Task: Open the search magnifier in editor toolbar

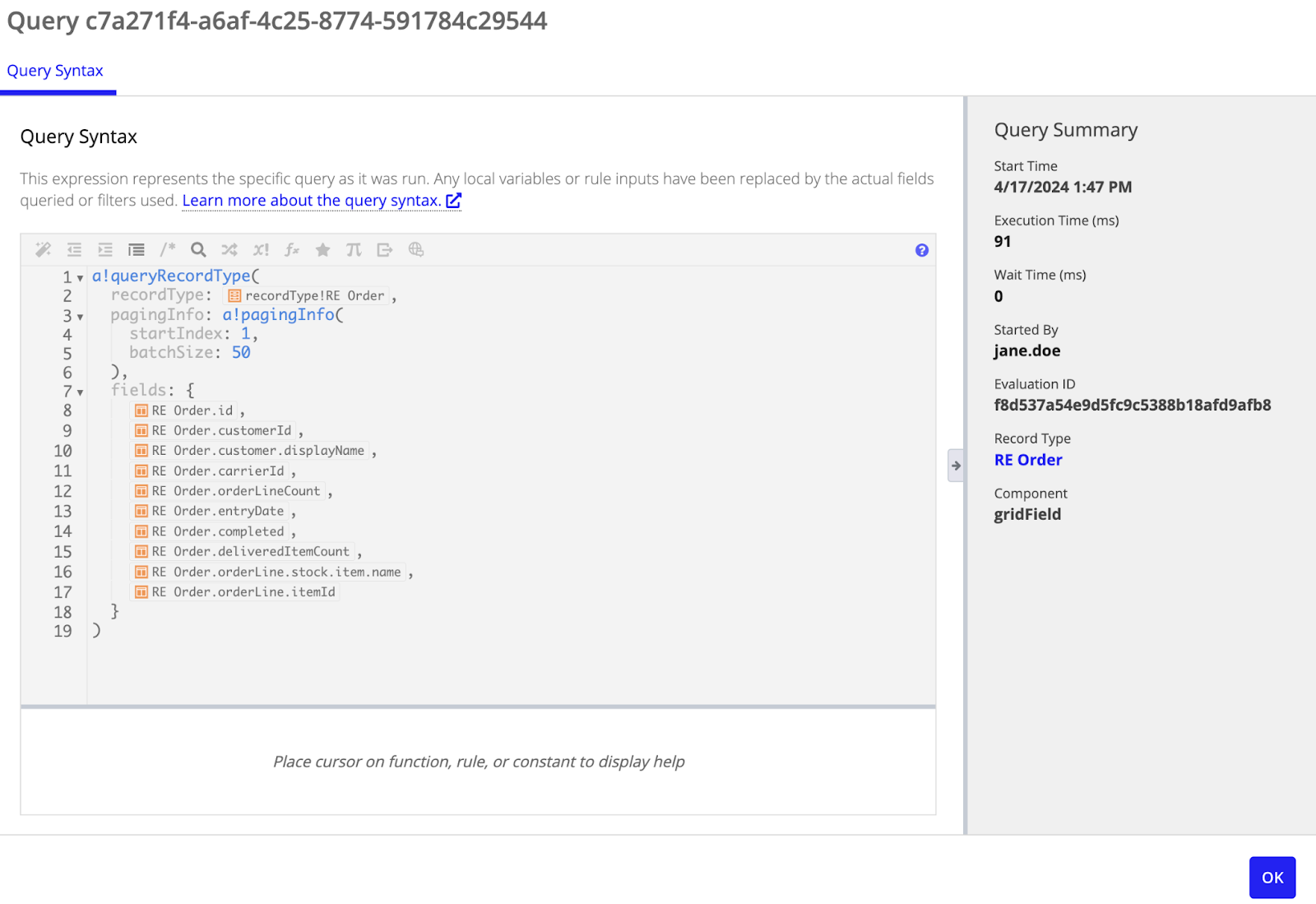Action: tap(198, 249)
